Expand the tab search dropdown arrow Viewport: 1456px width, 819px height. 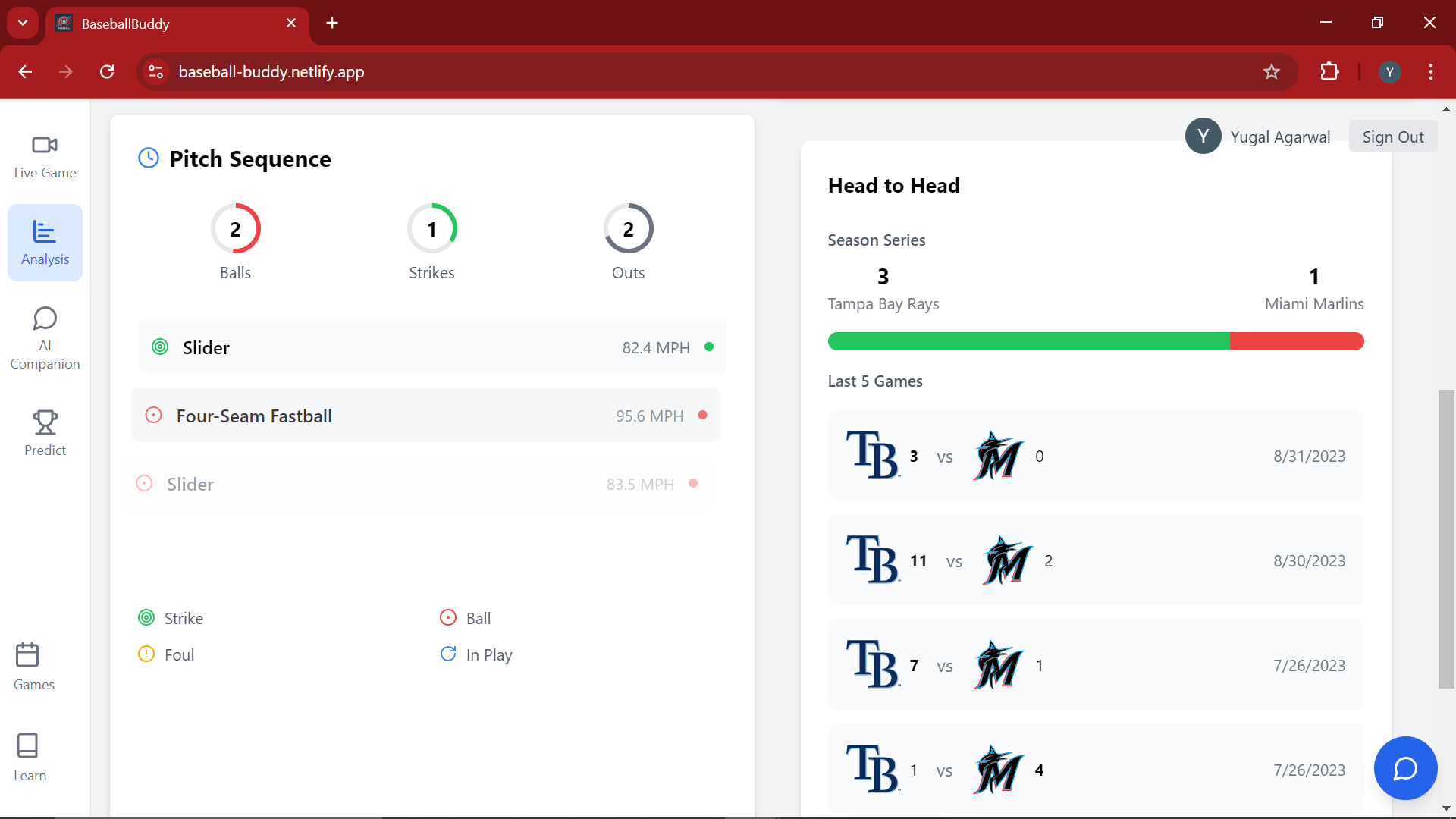pos(23,23)
